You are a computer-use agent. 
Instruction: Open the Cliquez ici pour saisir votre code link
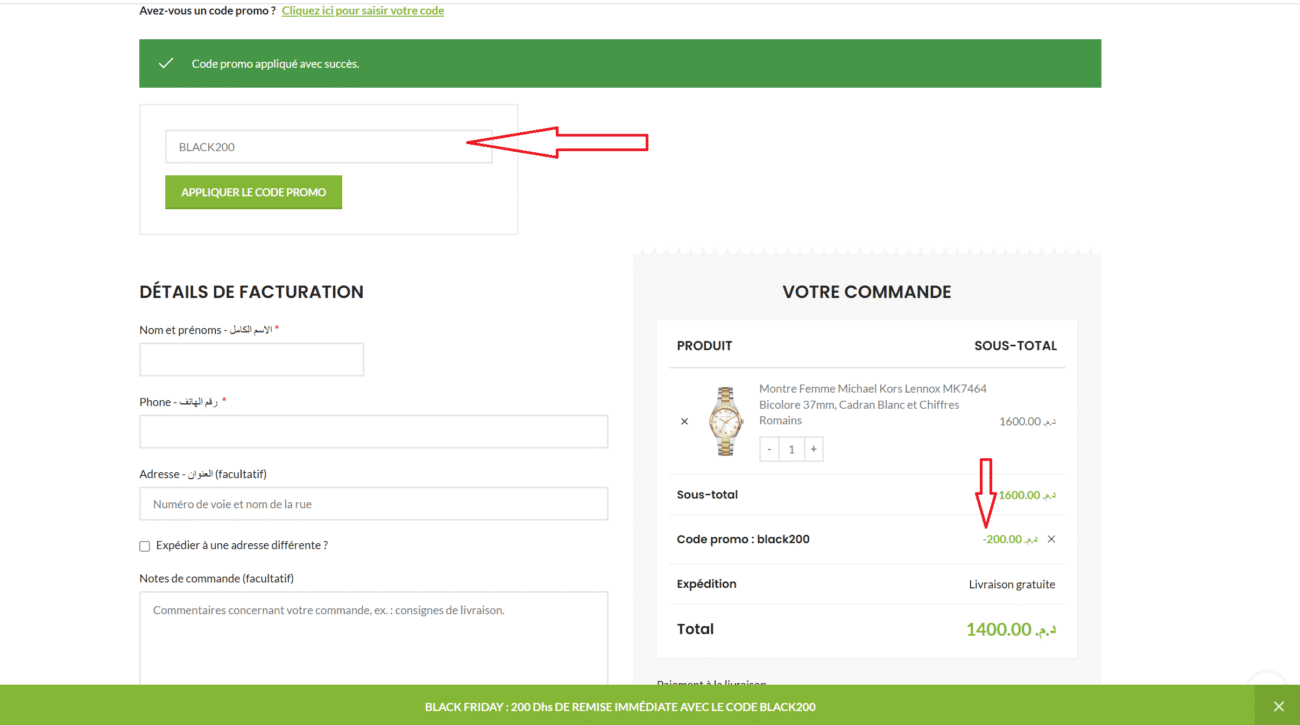point(363,10)
